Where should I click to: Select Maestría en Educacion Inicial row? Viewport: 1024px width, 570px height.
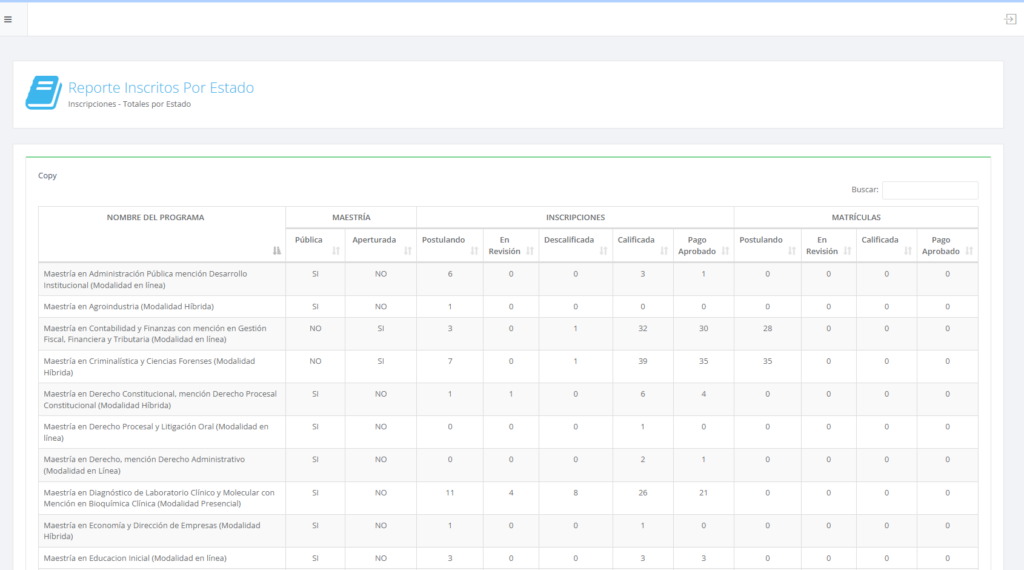[x=135, y=558]
